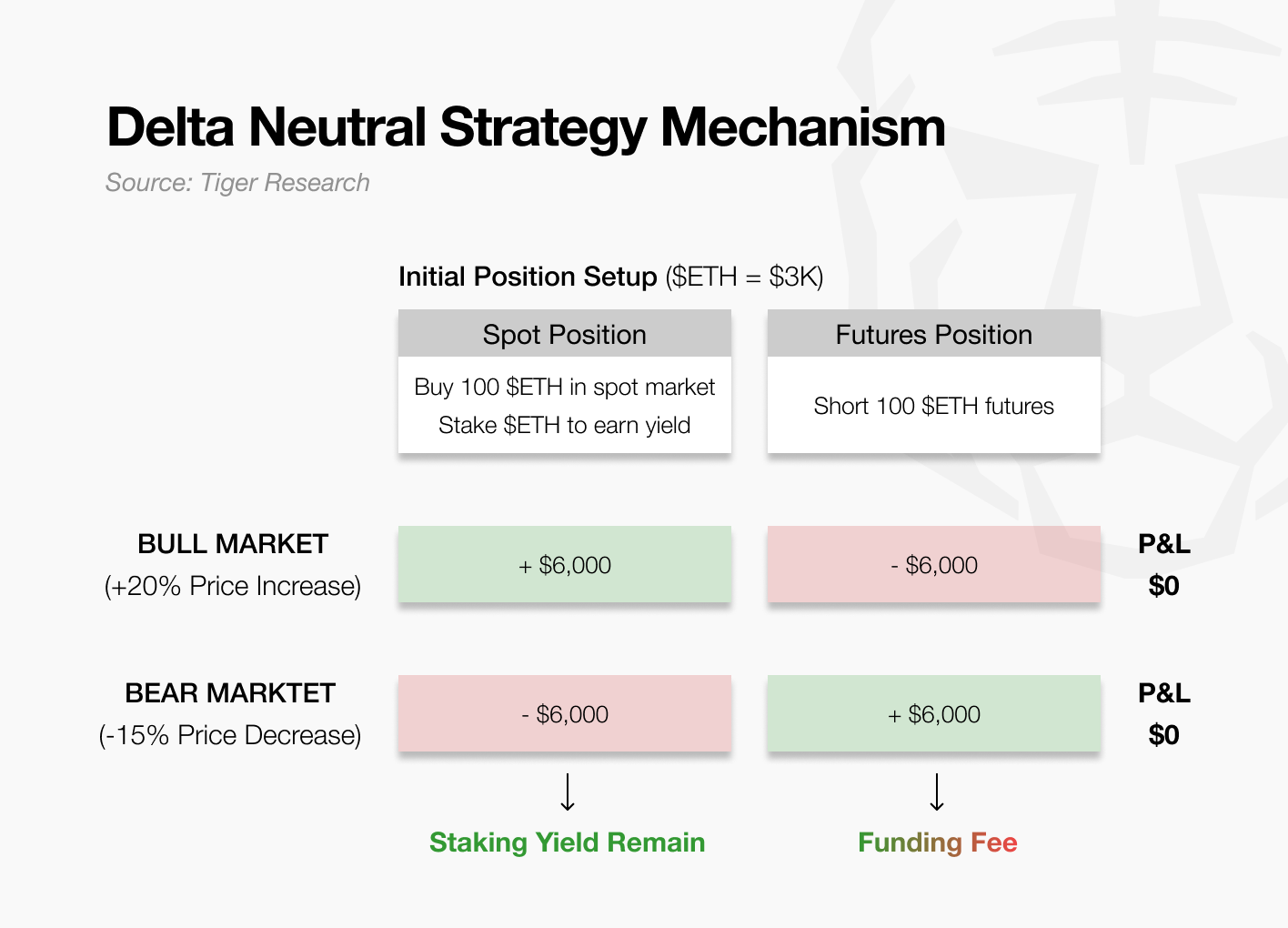1288x928 pixels.
Task: Click Short 100 $ETH futures box
Action: tap(934, 405)
